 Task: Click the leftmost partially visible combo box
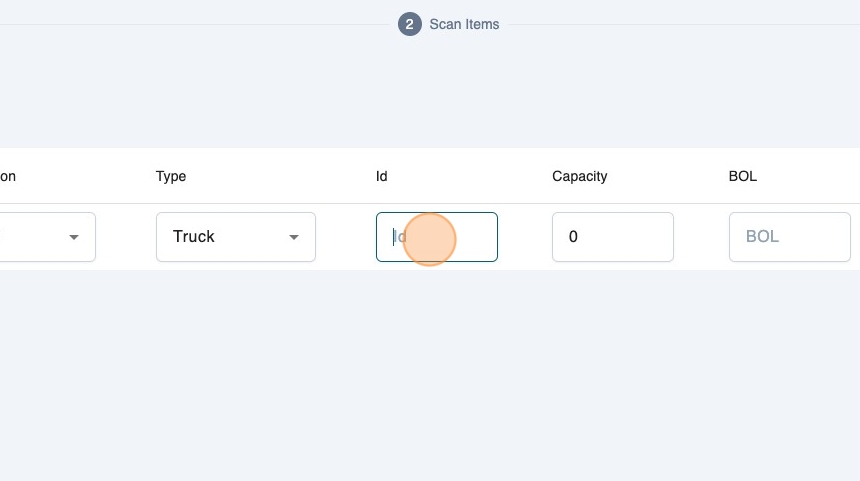click(40, 237)
